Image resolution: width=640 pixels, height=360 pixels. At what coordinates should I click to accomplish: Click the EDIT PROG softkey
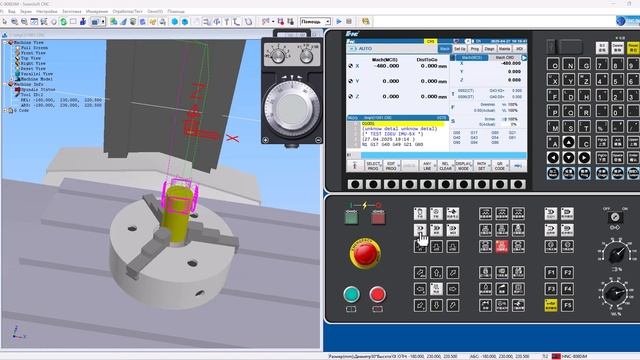391,166
